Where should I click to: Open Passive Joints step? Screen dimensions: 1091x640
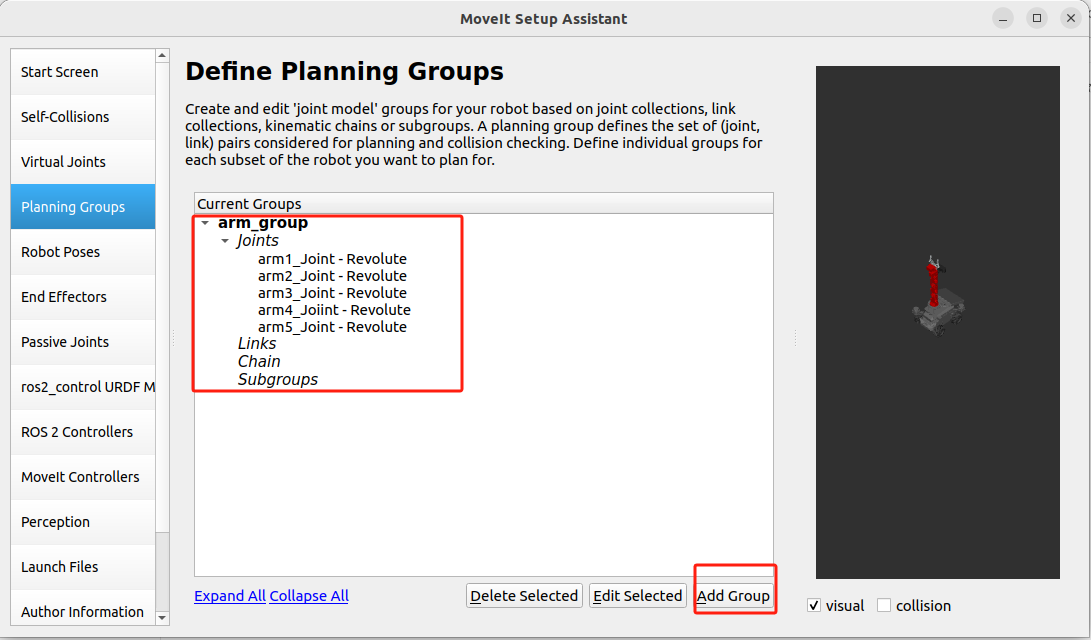pos(83,342)
